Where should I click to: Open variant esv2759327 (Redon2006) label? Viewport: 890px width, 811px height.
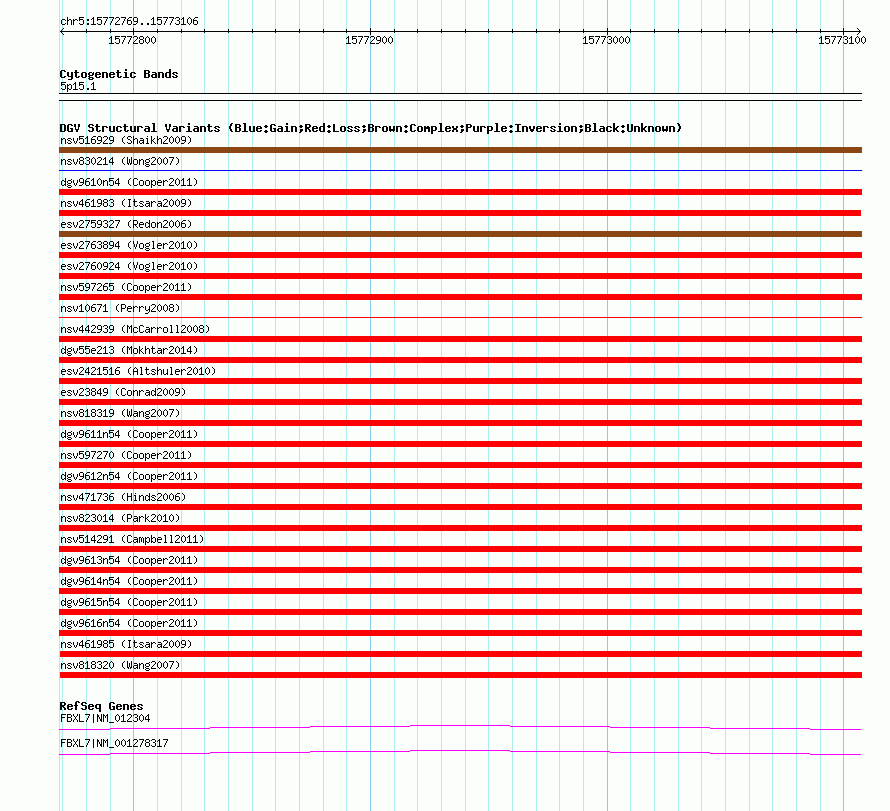point(126,224)
